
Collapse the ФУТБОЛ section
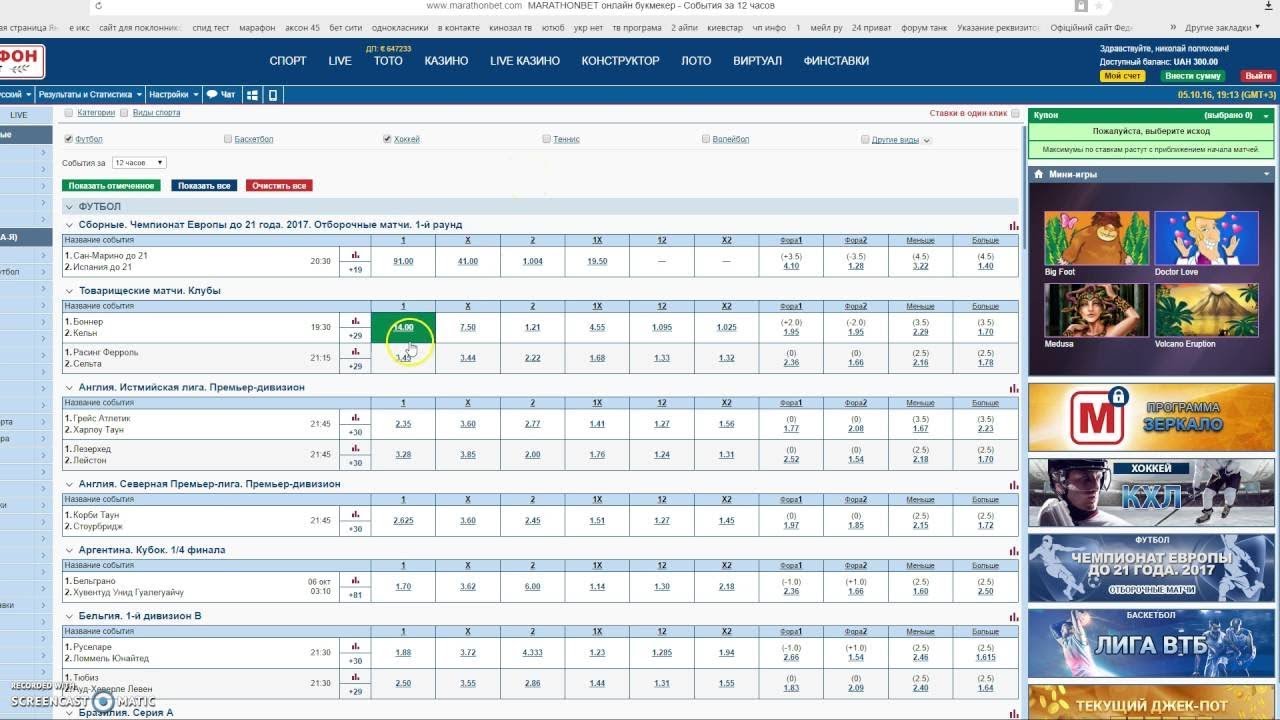point(69,207)
